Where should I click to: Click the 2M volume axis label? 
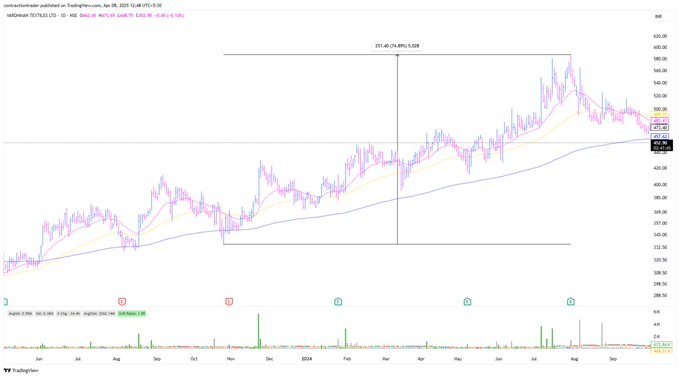click(x=657, y=337)
